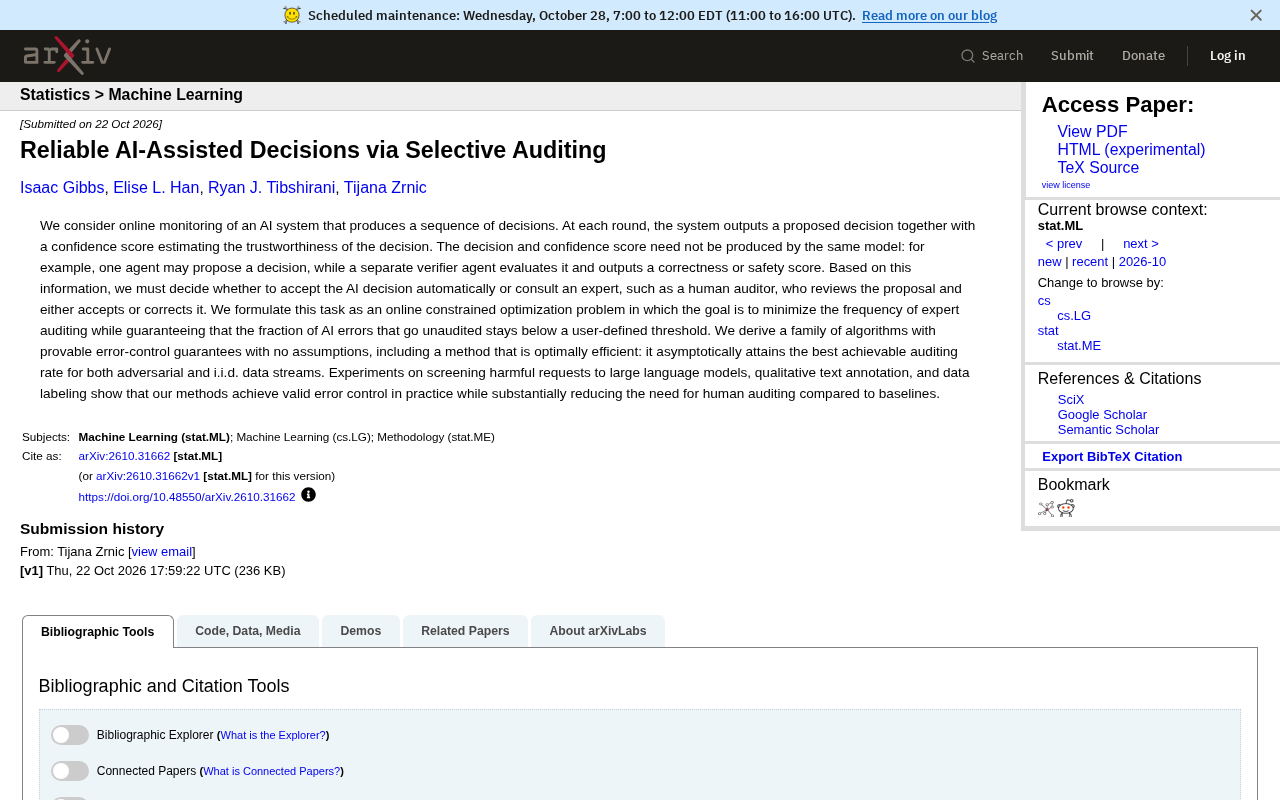This screenshot has height=800, width=1280.
Task: Click the search magnifier icon
Action: [x=968, y=56]
